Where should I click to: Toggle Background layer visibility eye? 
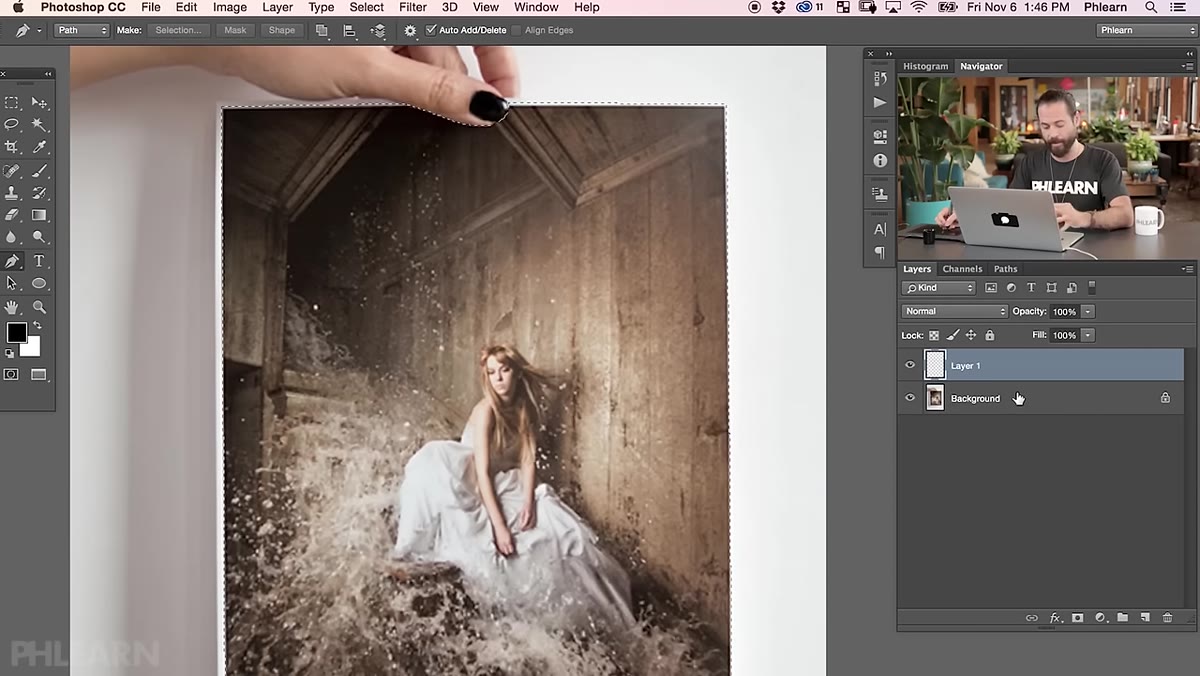(910, 398)
